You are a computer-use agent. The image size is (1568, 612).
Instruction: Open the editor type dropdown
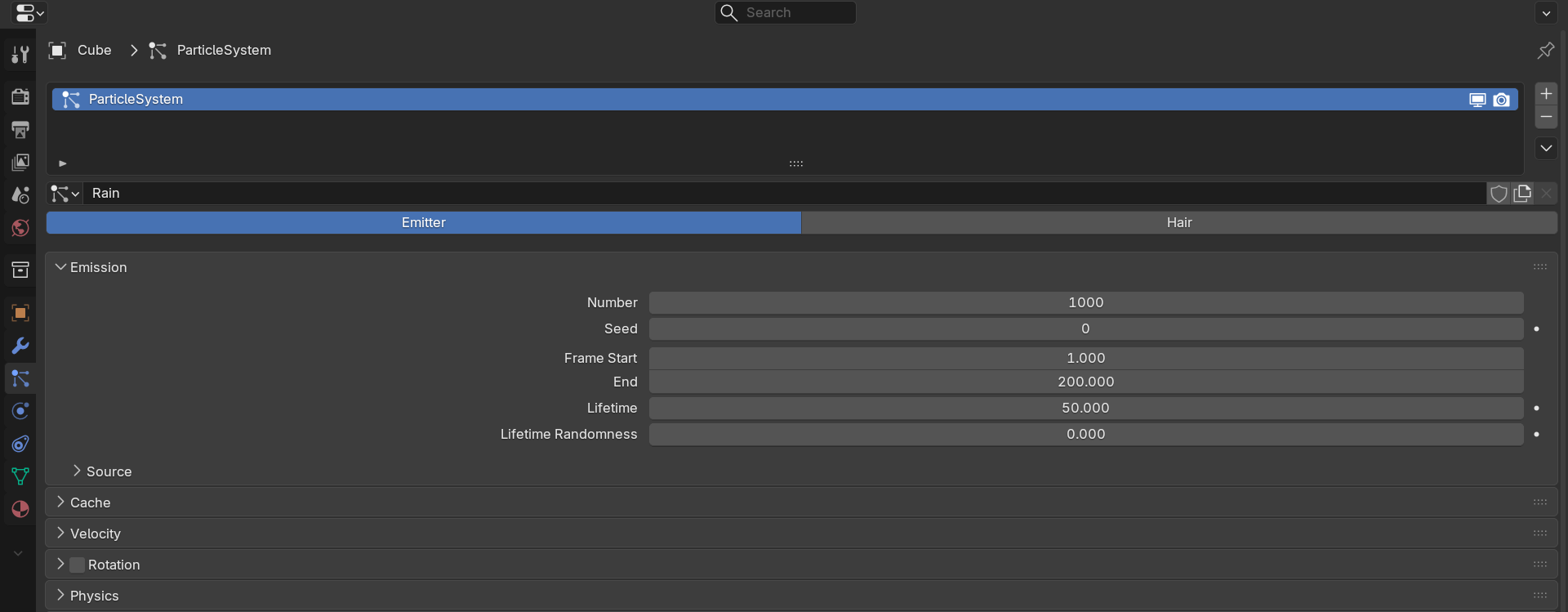[x=30, y=13]
